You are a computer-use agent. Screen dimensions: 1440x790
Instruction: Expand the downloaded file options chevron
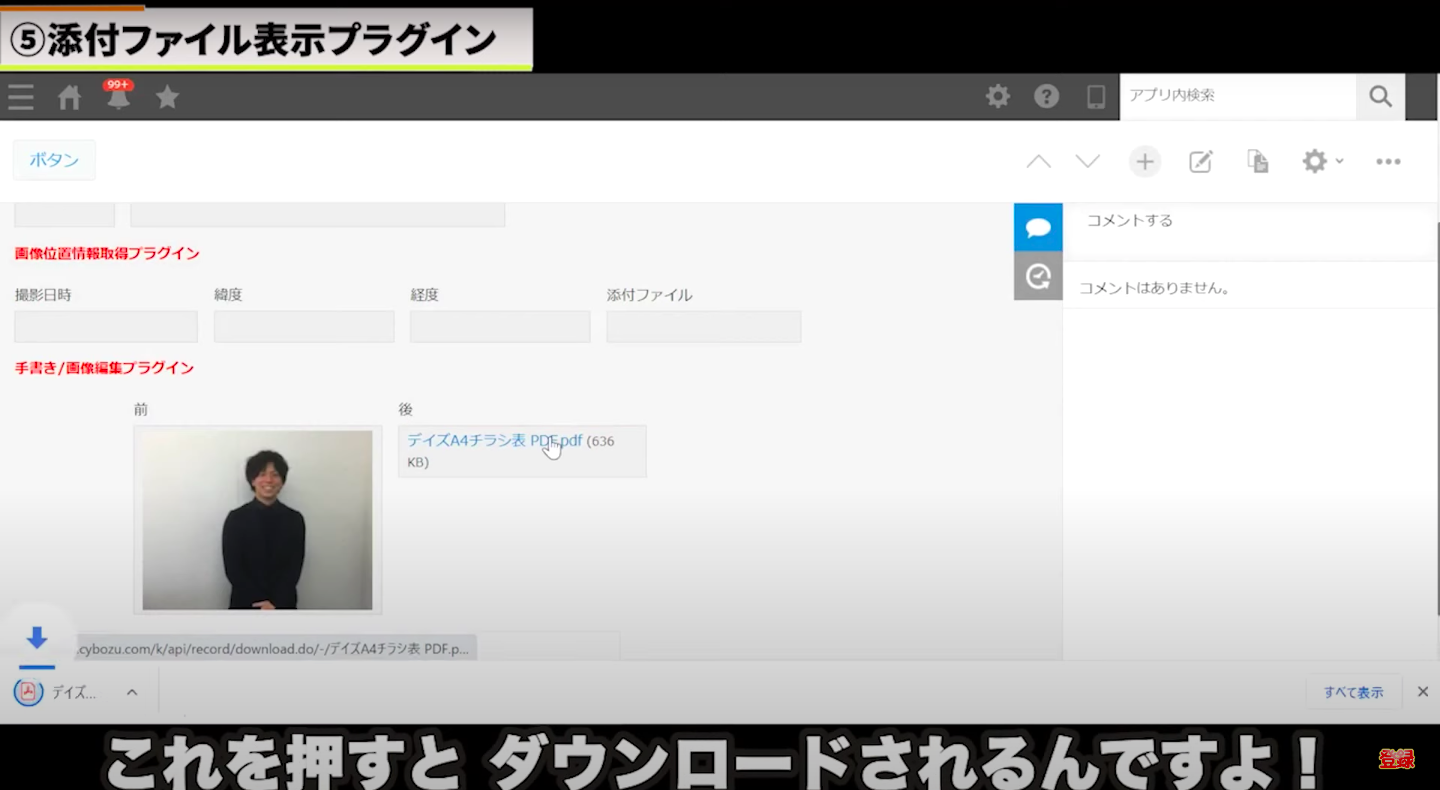click(132, 692)
